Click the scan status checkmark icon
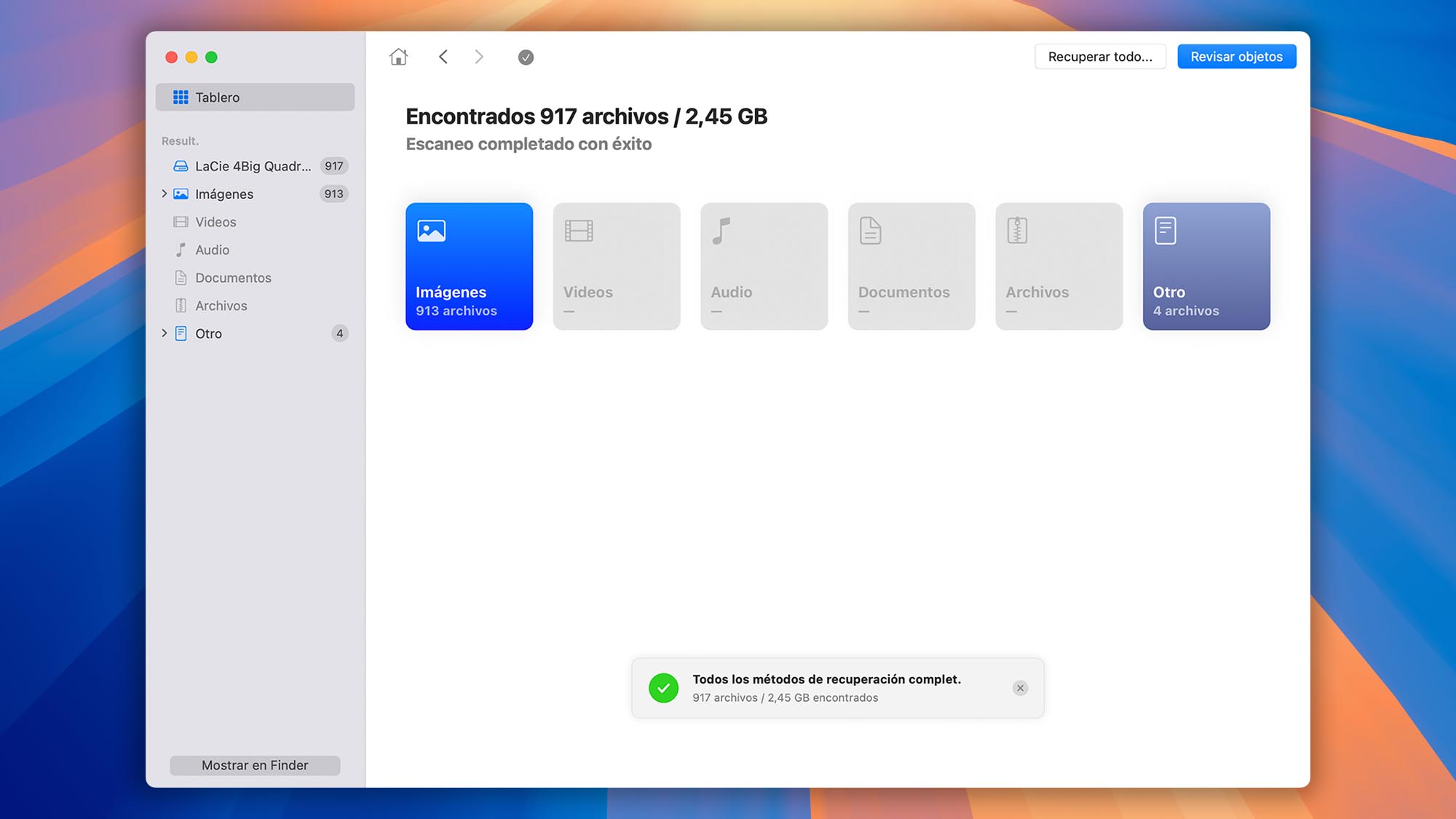The image size is (1456, 819). (x=526, y=57)
